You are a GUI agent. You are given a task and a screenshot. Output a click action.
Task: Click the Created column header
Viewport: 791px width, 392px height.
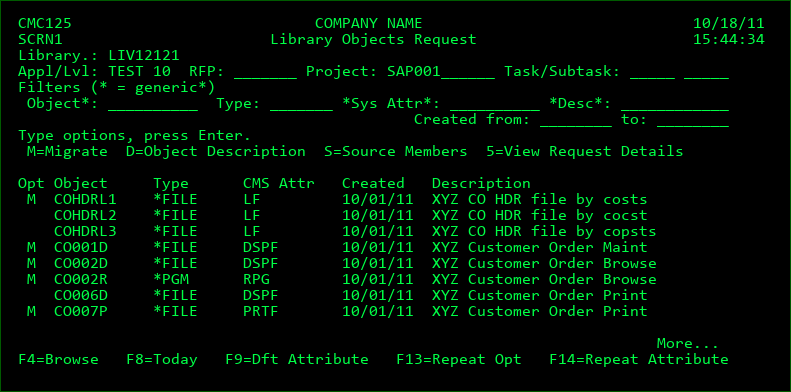coord(373,184)
